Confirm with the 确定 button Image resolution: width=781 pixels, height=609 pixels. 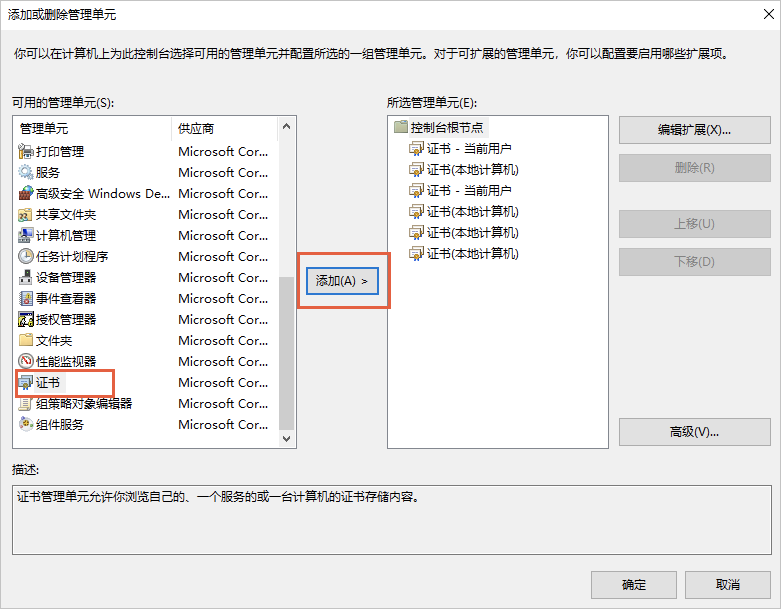coord(633,585)
